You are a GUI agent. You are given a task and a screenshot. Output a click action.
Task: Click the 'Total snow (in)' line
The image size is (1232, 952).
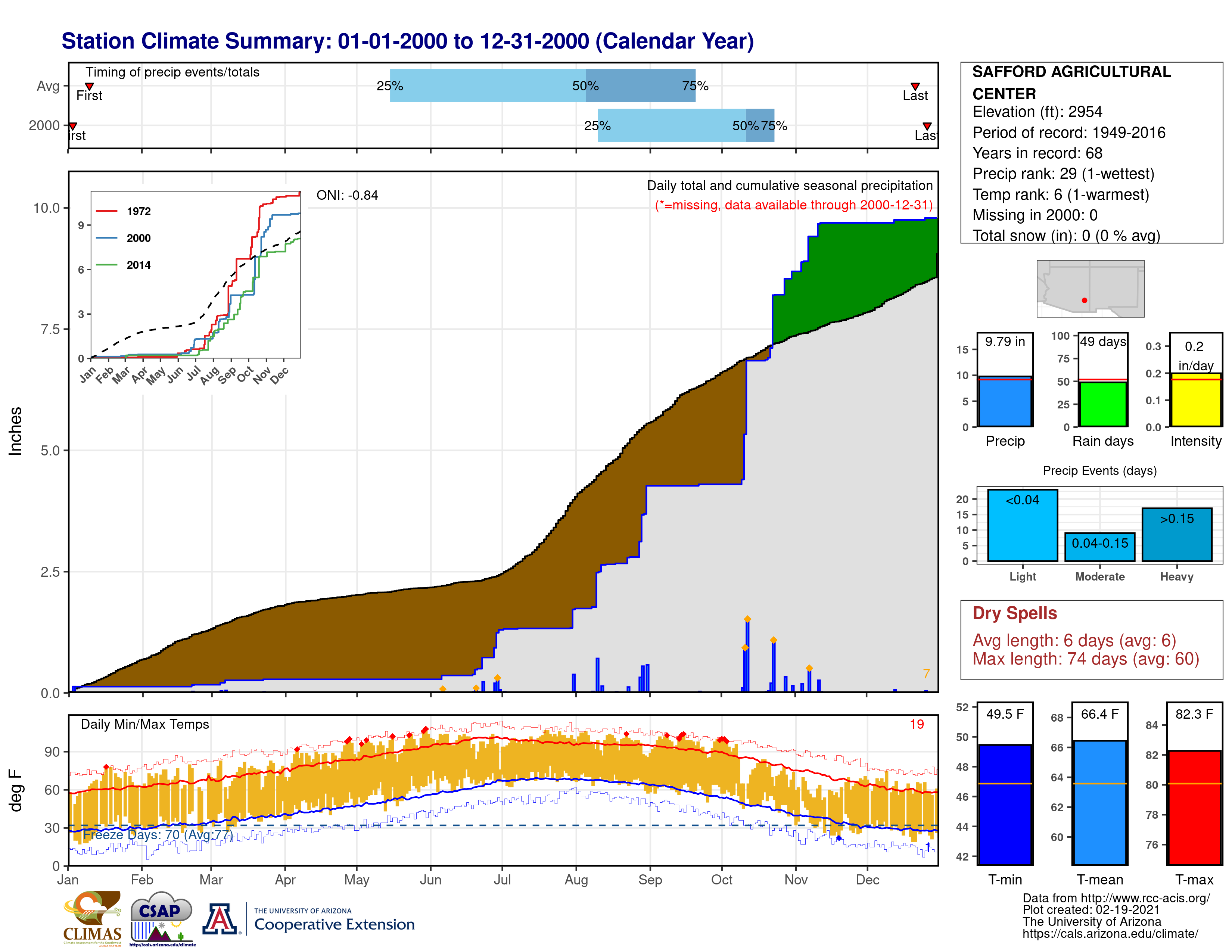(x=1066, y=236)
